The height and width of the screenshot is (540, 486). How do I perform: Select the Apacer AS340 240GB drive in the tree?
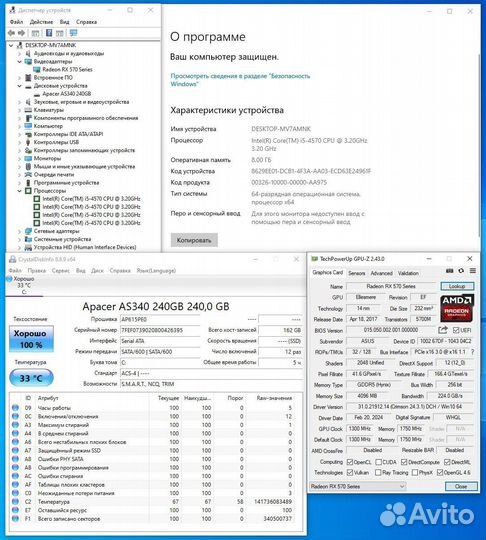pos(66,94)
